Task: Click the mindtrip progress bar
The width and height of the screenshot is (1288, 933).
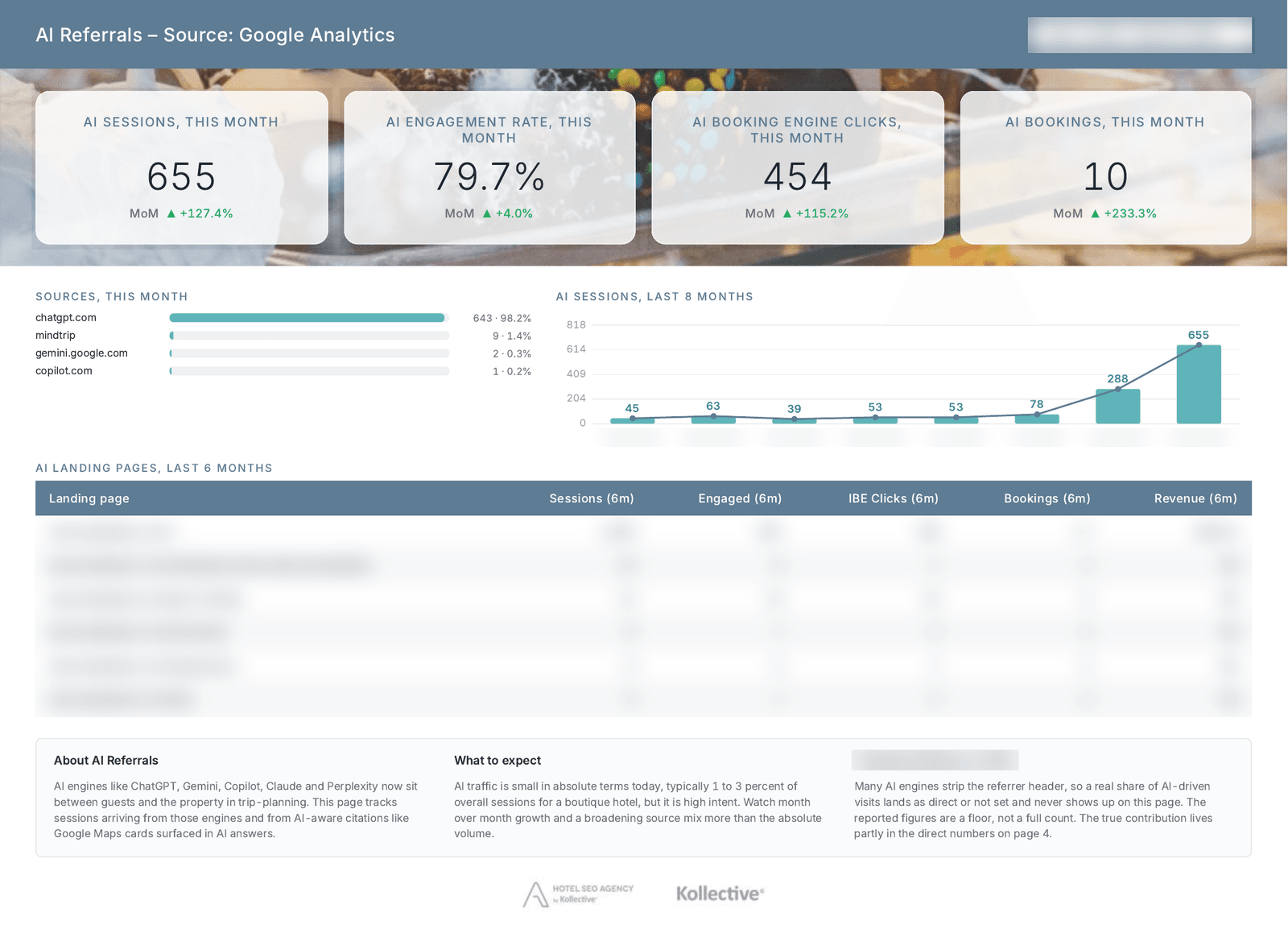Action: pos(309,336)
